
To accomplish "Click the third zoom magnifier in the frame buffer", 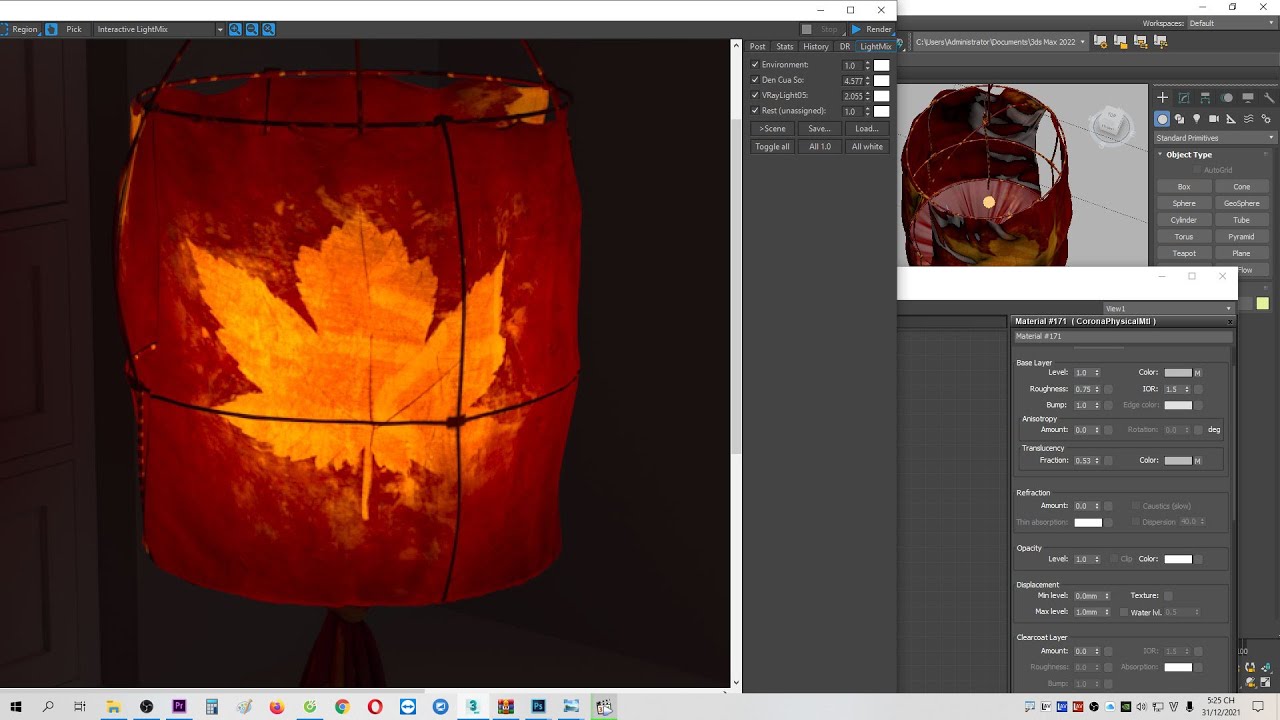I will coord(268,29).
